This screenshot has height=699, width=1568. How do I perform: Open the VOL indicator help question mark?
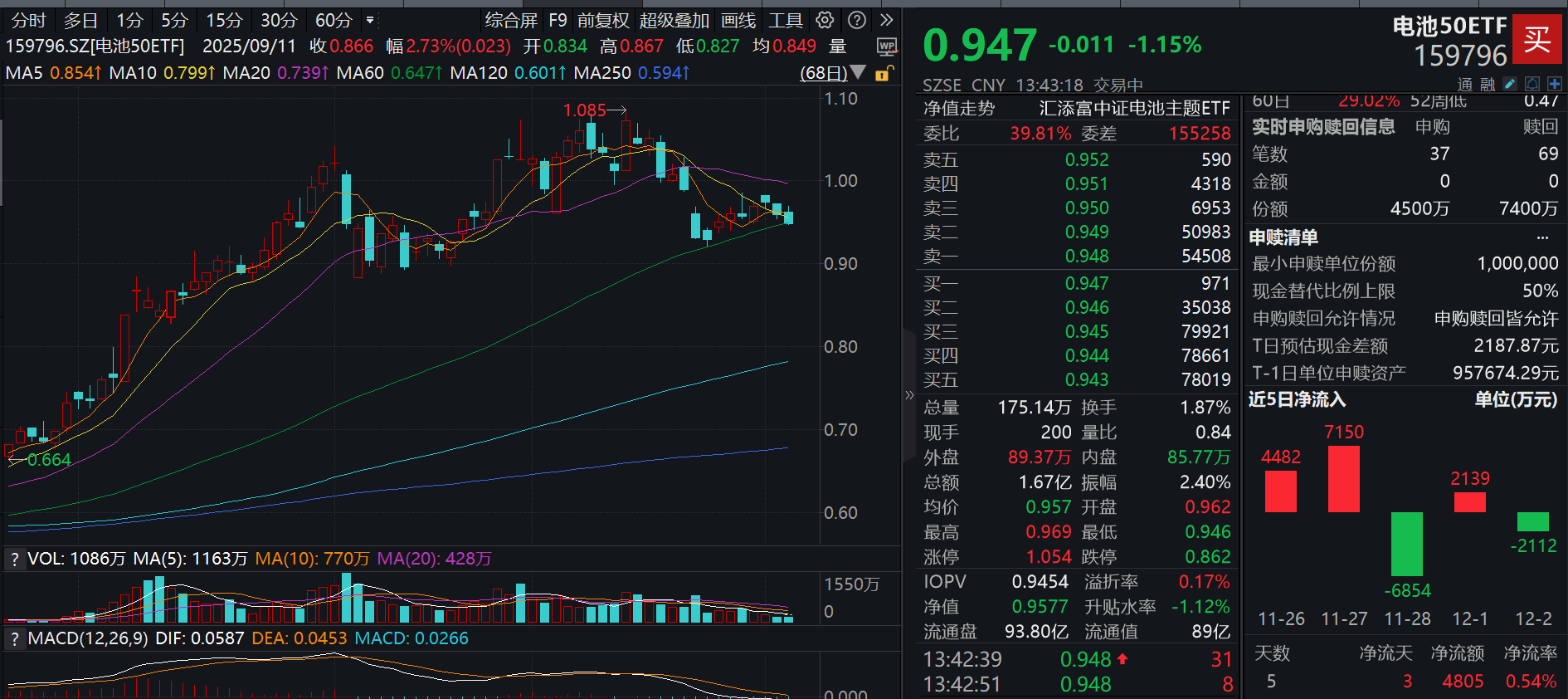14,560
